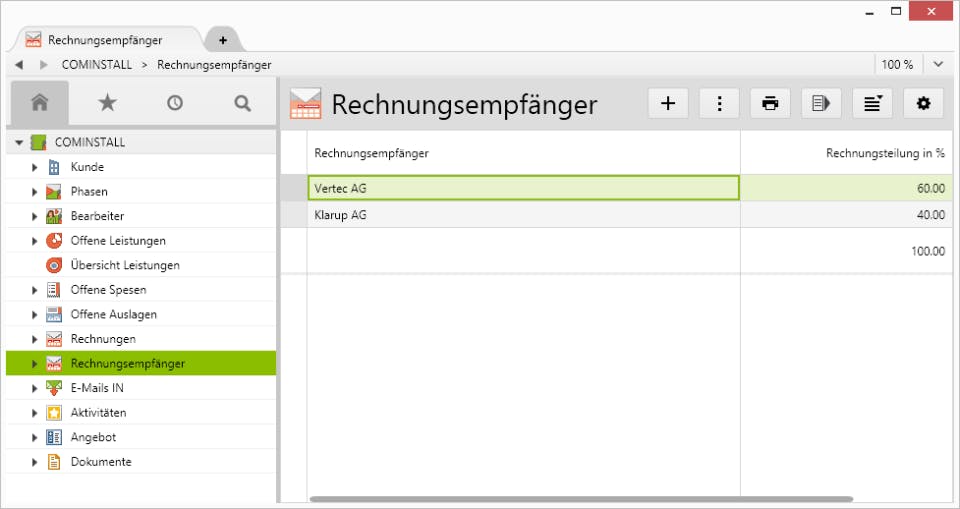Open the three-dot actions menu
This screenshot has height=509, width=960.
click(x=719, y=103)
